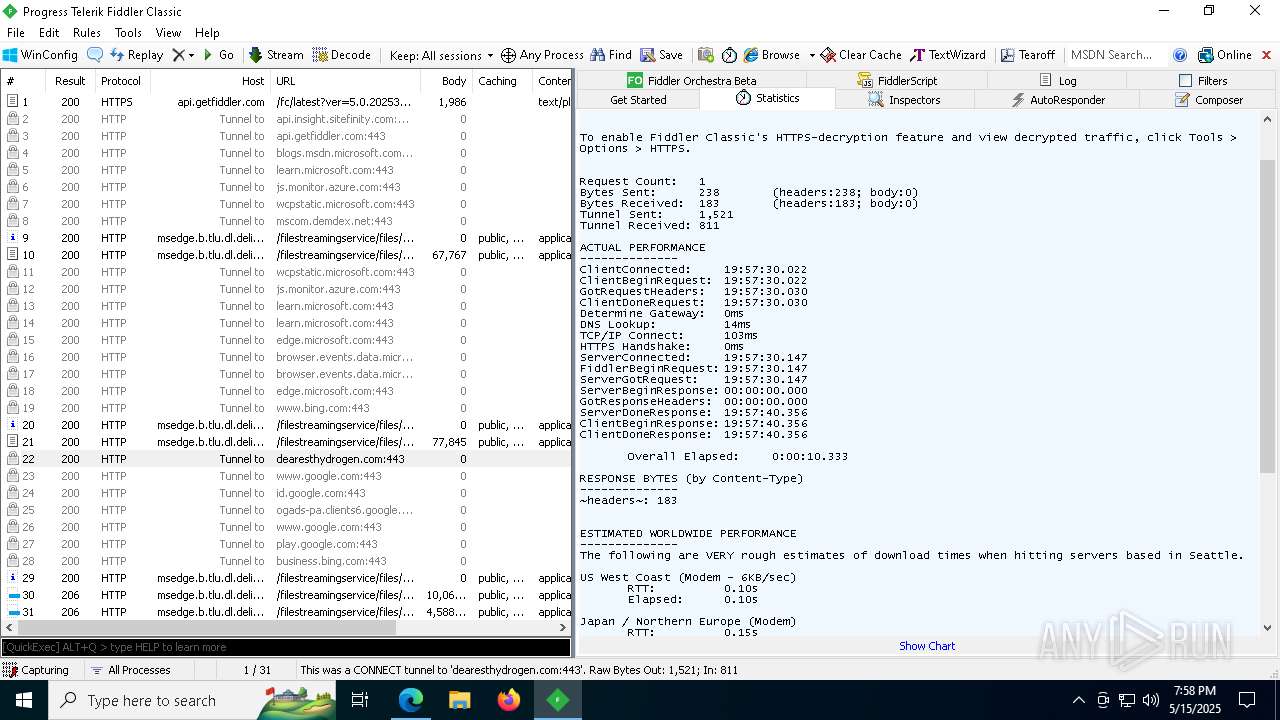Toggle Stream mode
This screenshot has height=720, width=1280.
pyautogui.click(x=276, y=55)
